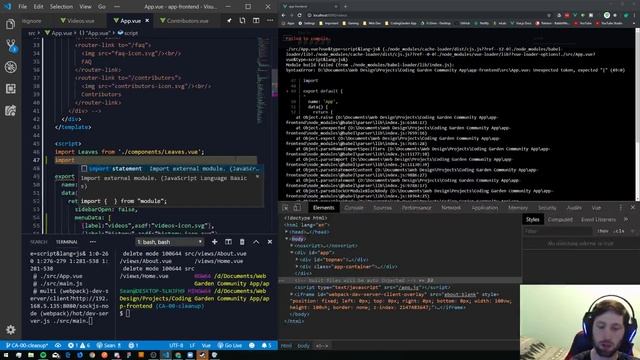Maximize the terminal panel with chevron up
The image size is (640, 360).
point(256,242)
